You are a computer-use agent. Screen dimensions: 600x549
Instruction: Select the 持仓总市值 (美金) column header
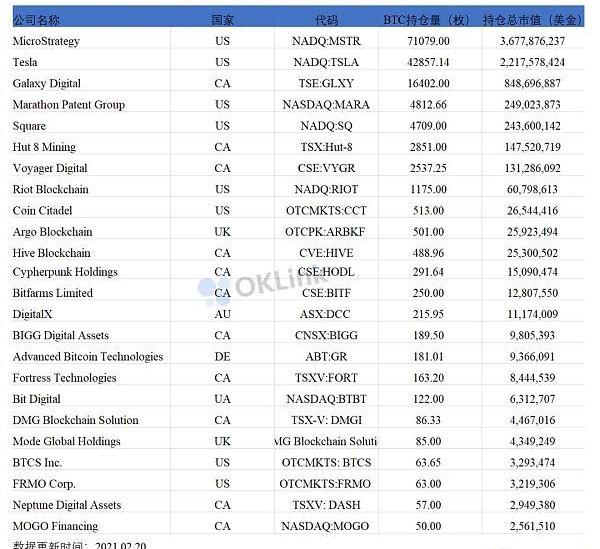point(531,20)
